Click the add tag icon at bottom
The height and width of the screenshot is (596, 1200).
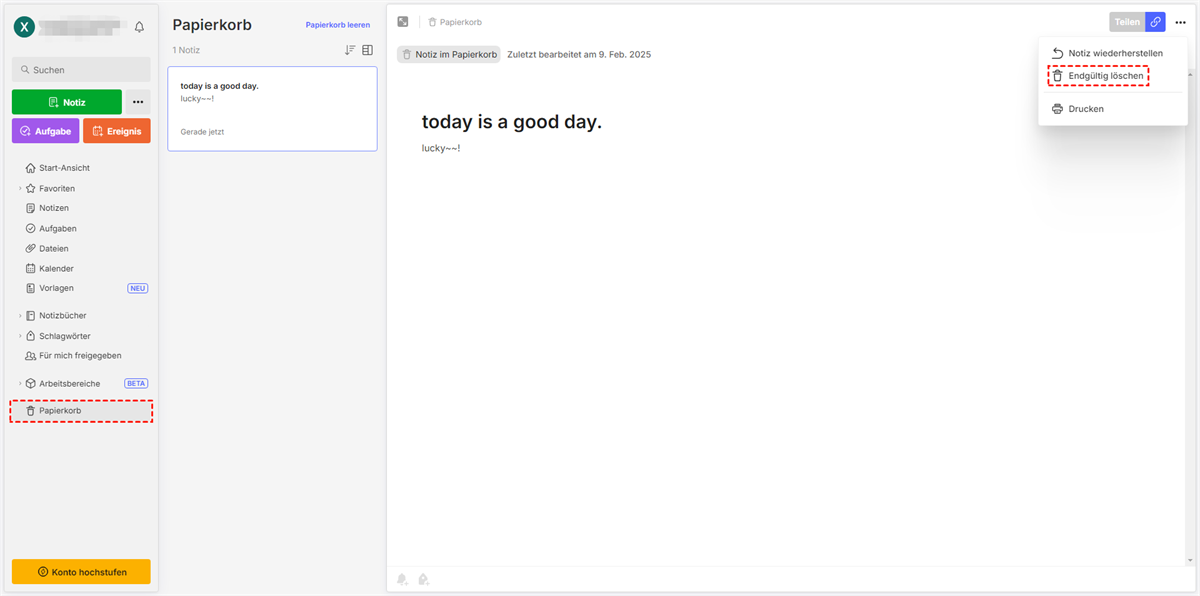click(423, 579)
